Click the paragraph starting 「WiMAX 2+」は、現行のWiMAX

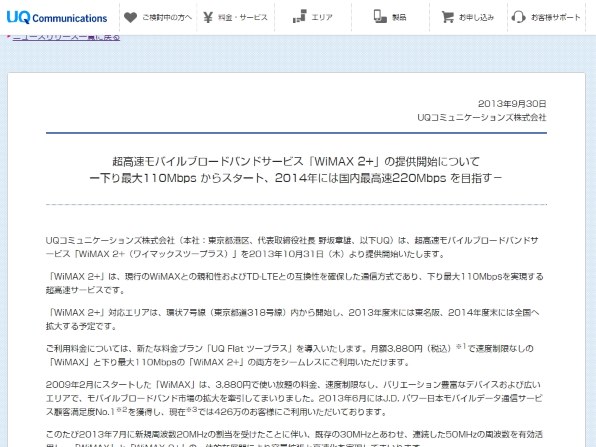coord(295,283)
